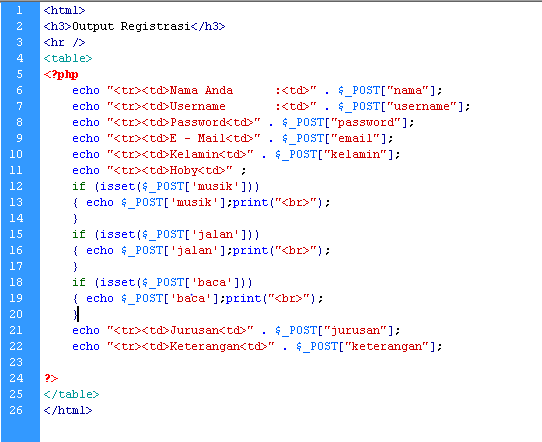The image size is (542, 442).
Task: Click line number 12 in gutter
Action: pos(16,186)
